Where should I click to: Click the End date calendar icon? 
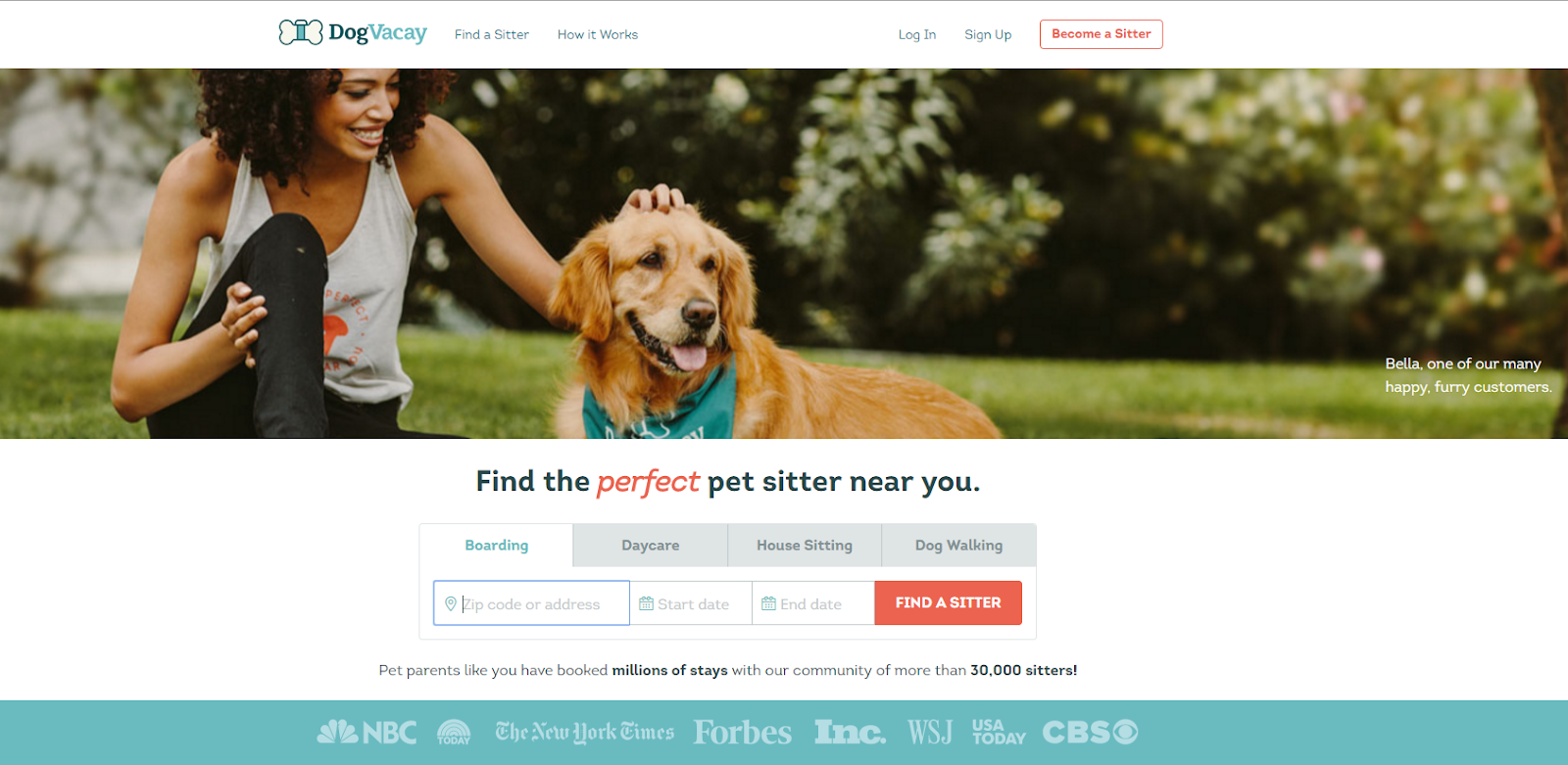click(x=768, y=603)
